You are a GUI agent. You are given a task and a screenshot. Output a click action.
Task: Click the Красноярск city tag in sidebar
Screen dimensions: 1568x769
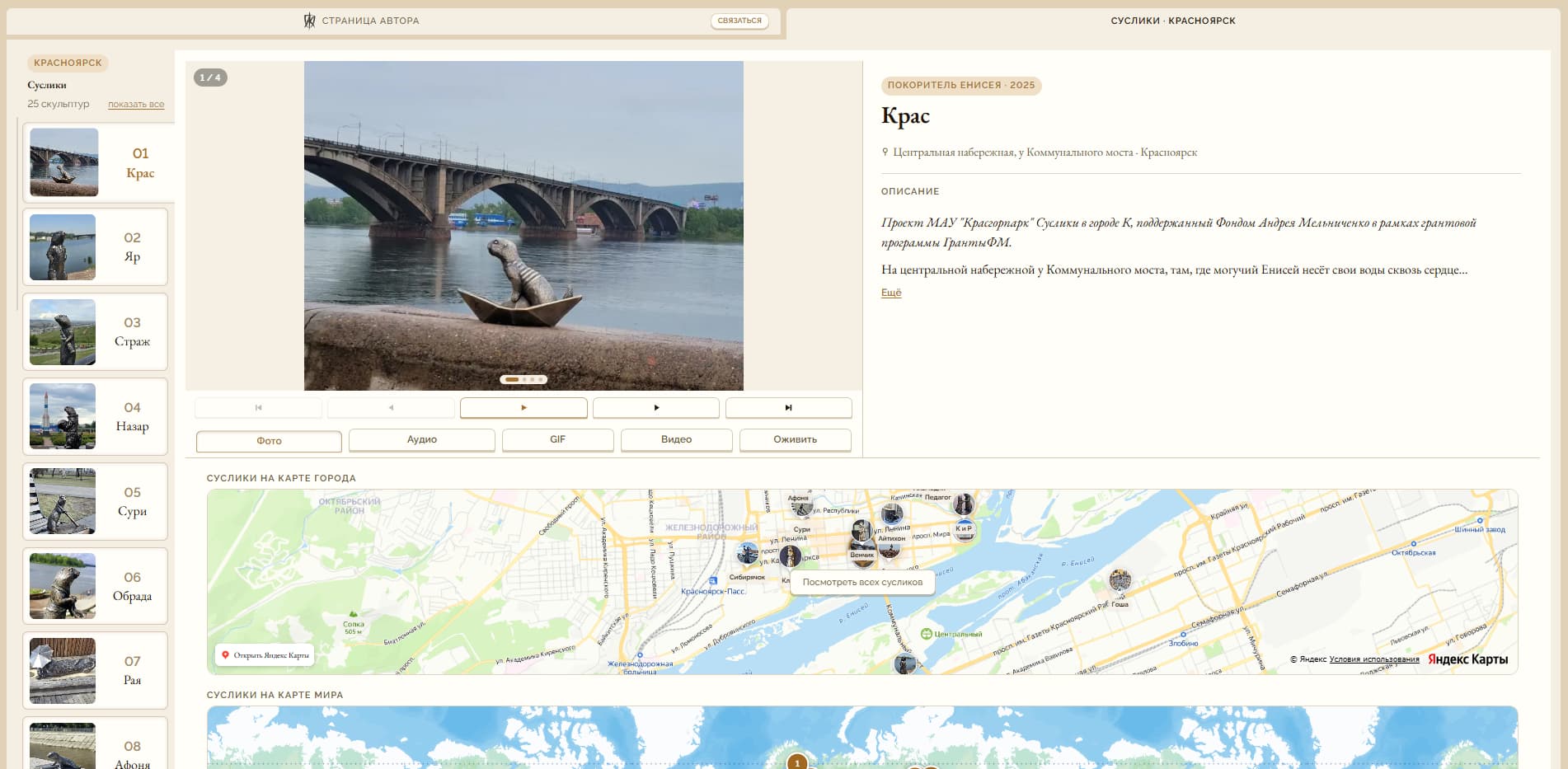click(68, 63)
